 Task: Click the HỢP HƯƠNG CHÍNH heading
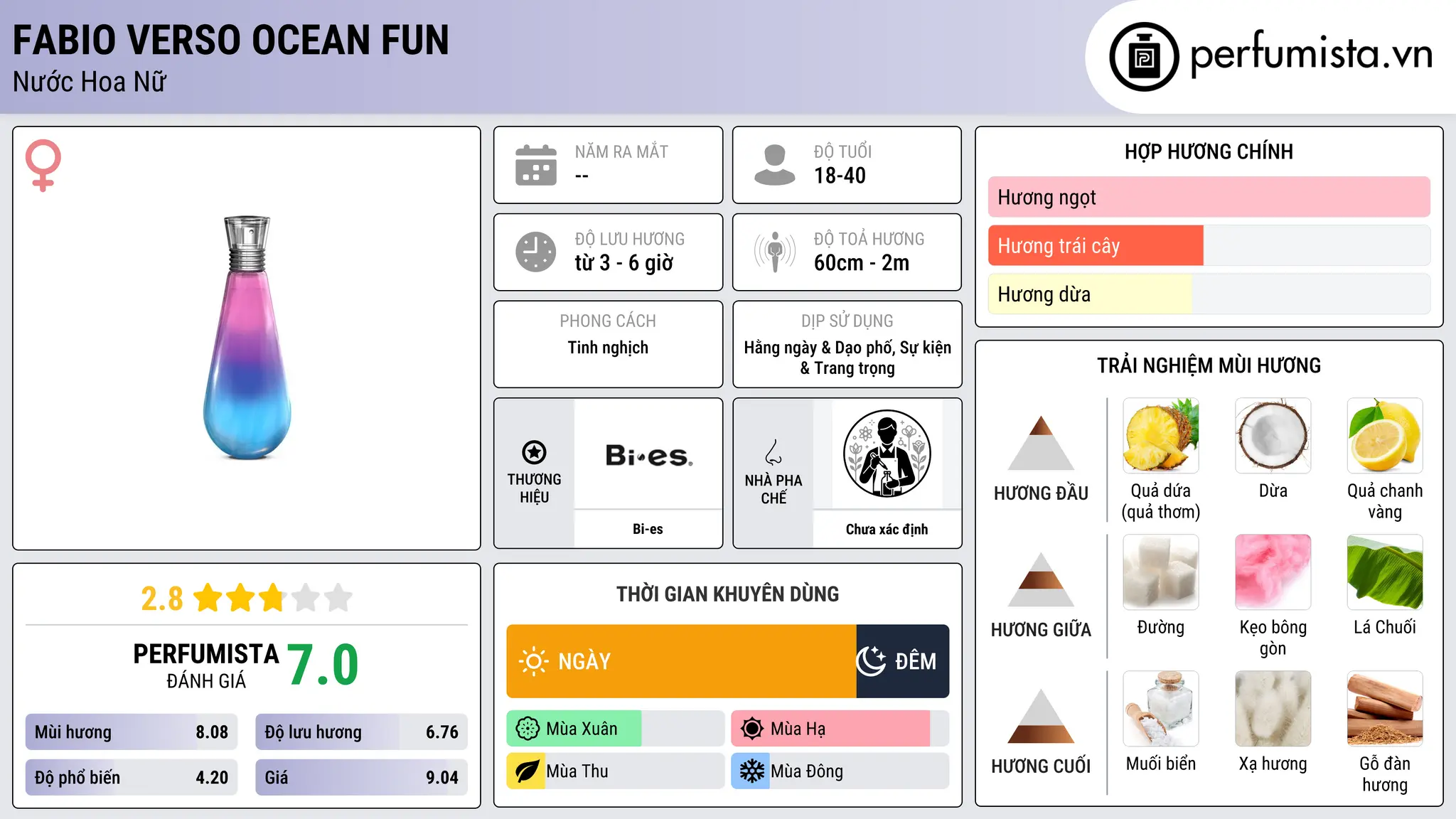(x=1209, y=151)
